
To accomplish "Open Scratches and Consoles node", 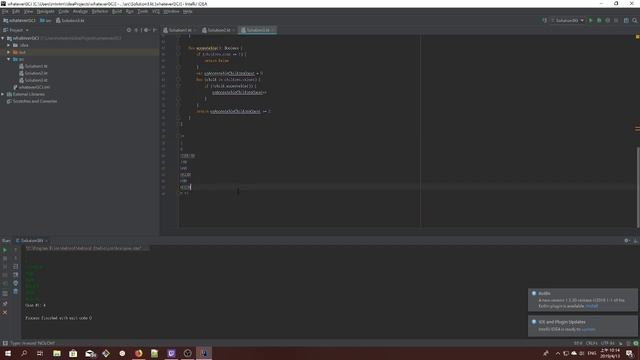I will [32, 101].
